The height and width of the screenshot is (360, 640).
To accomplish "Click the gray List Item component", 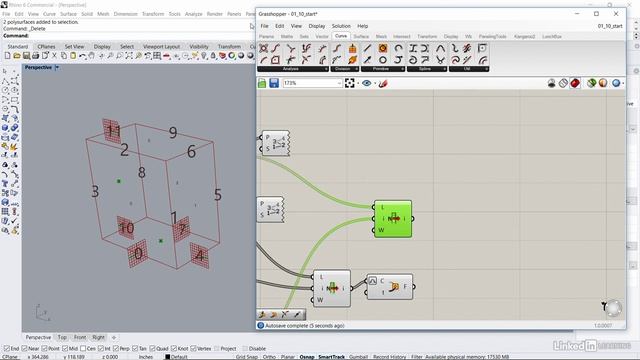I will coord(332,288).
